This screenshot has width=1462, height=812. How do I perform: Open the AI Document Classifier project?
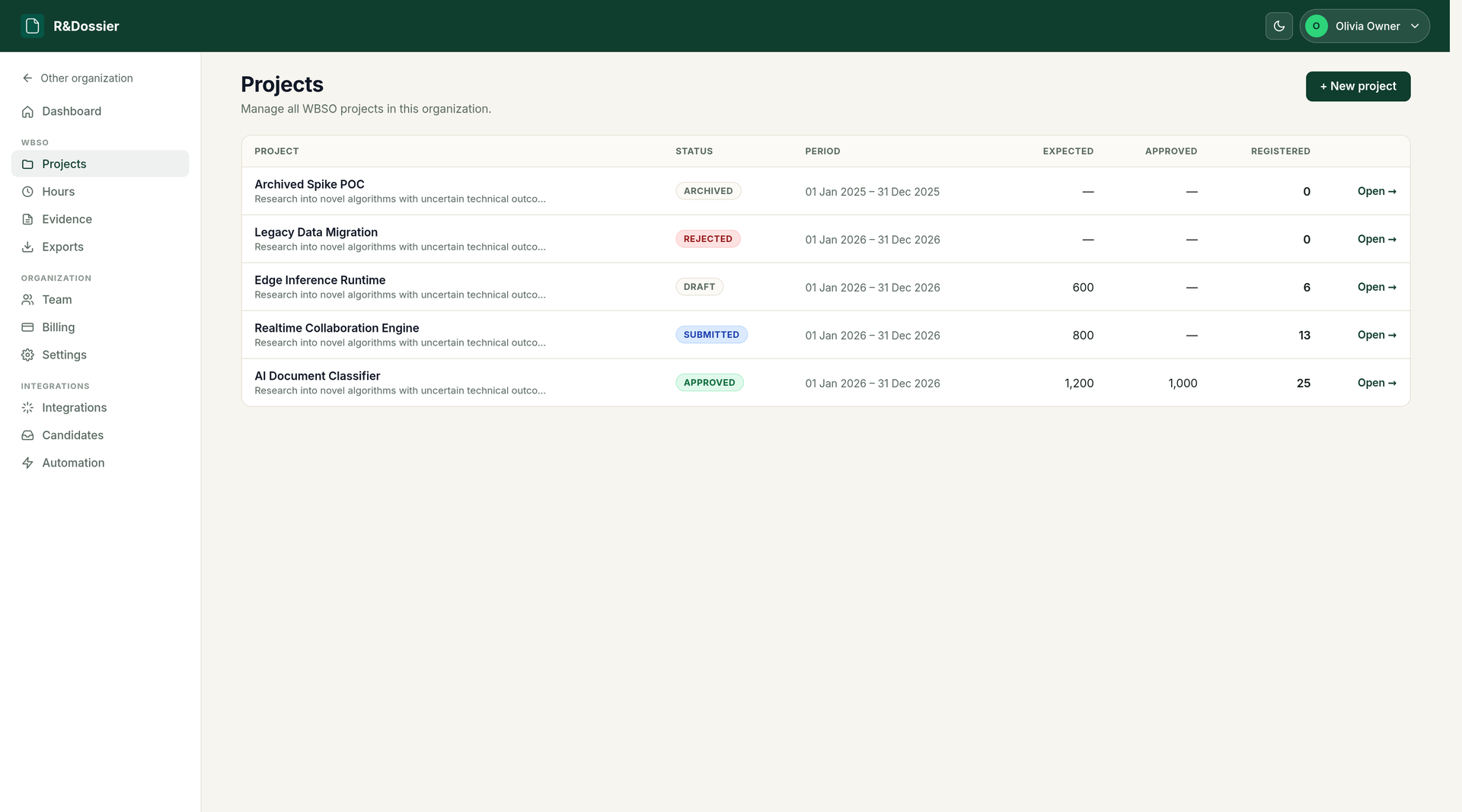[1377, 383]
